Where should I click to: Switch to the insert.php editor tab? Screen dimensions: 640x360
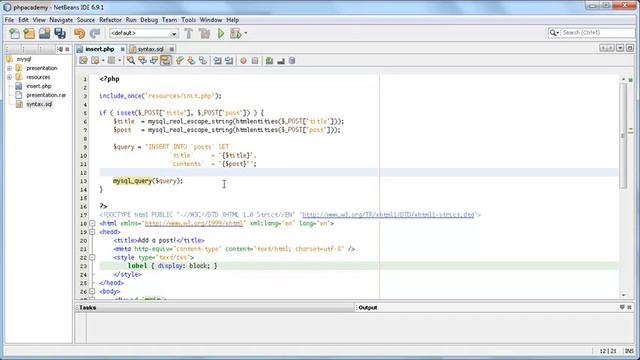pos(99,49)
